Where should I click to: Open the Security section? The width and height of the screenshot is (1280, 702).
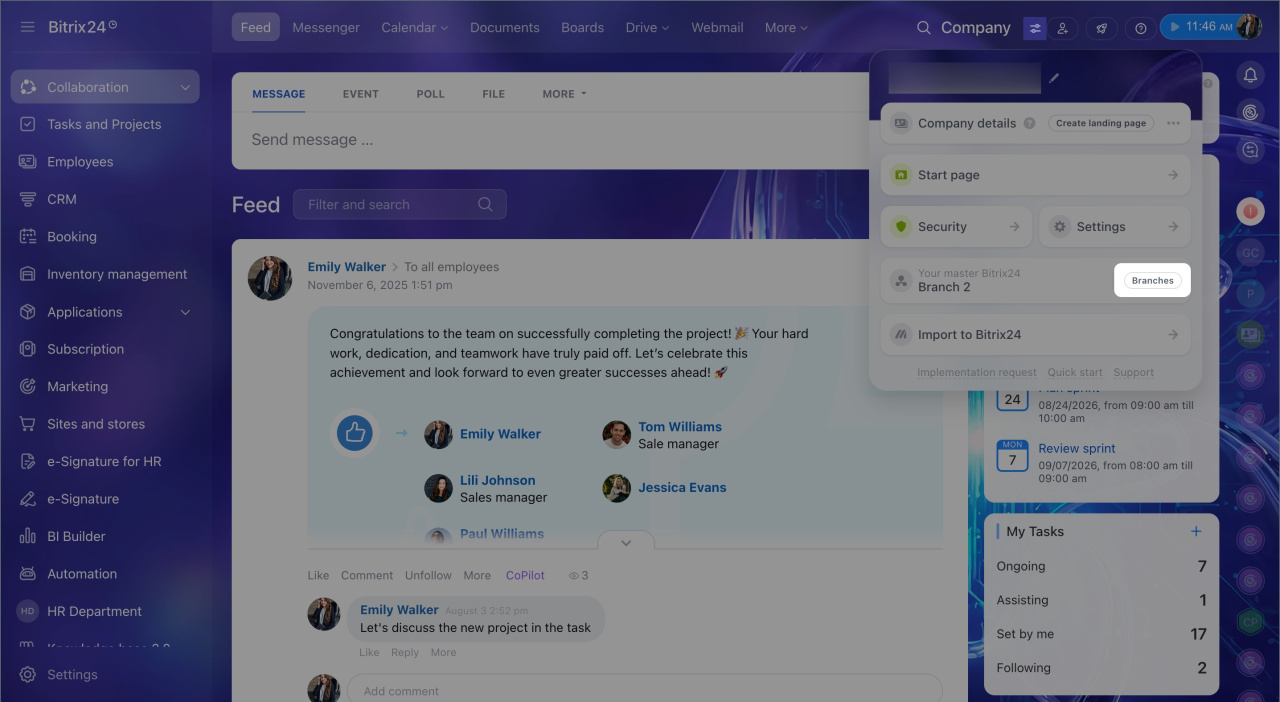[956, 227]
